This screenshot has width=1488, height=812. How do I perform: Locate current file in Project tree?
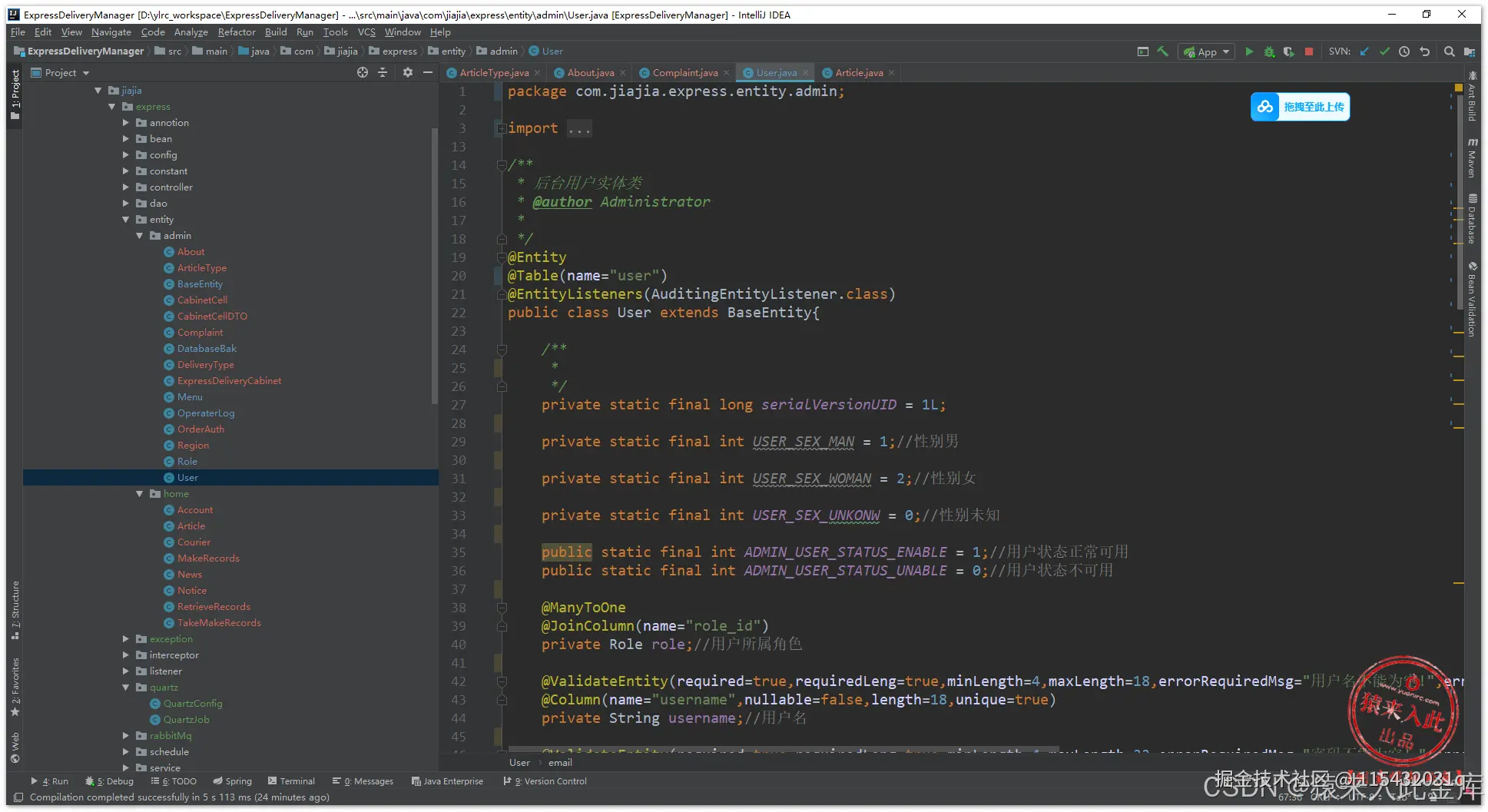click(x=363, y=72)
